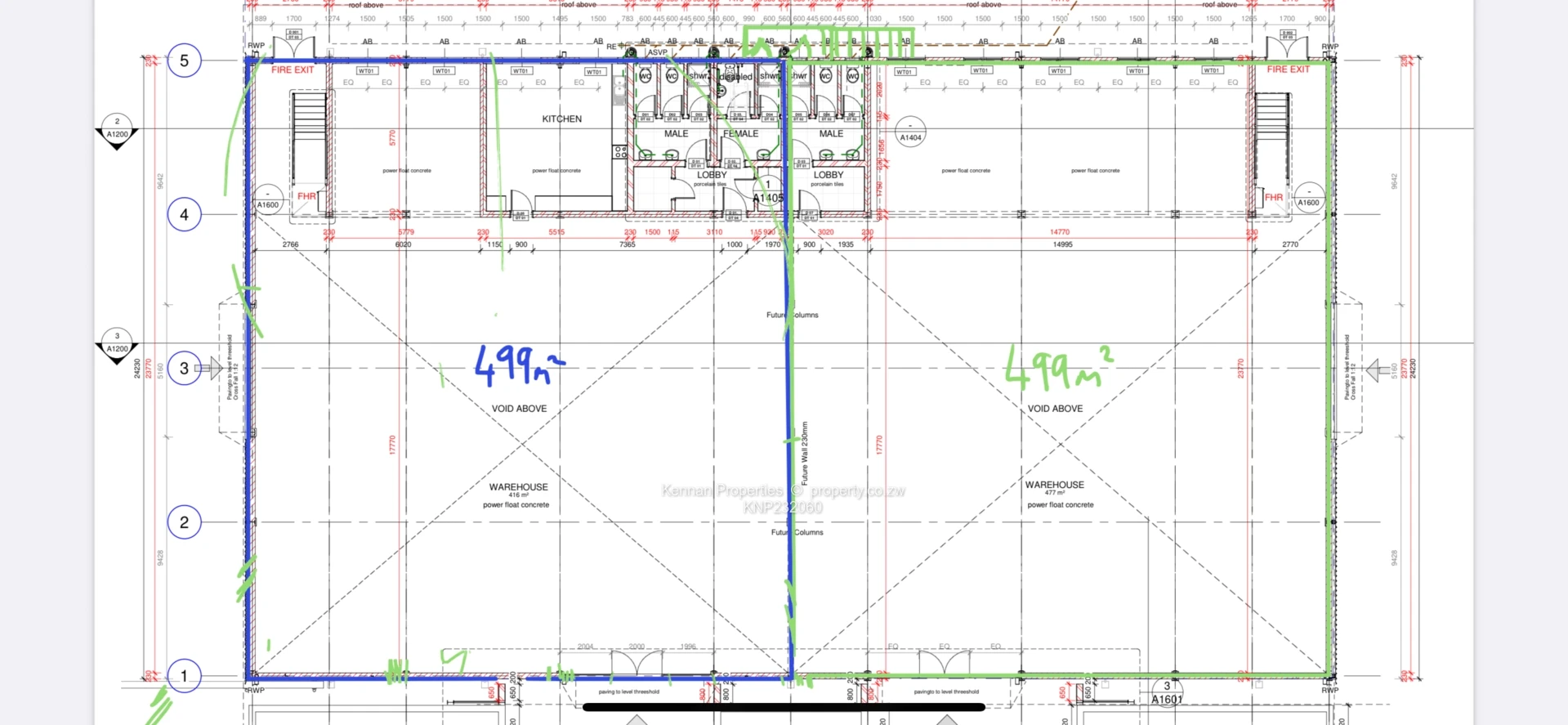Select grid marker circle number 2
The image size is (1568, 725).
(184, 522)
